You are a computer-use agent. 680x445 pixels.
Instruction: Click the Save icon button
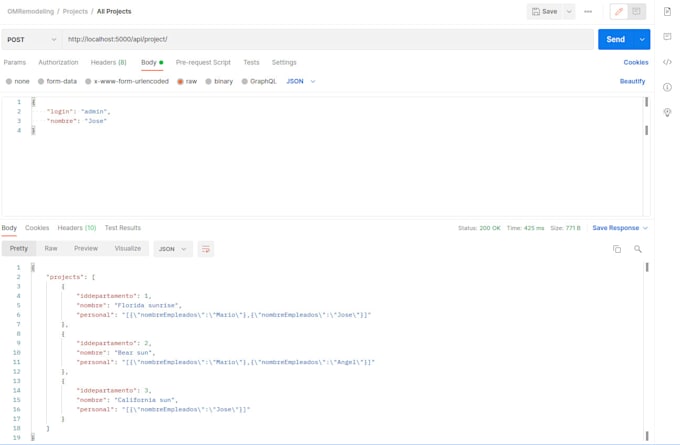545,12
